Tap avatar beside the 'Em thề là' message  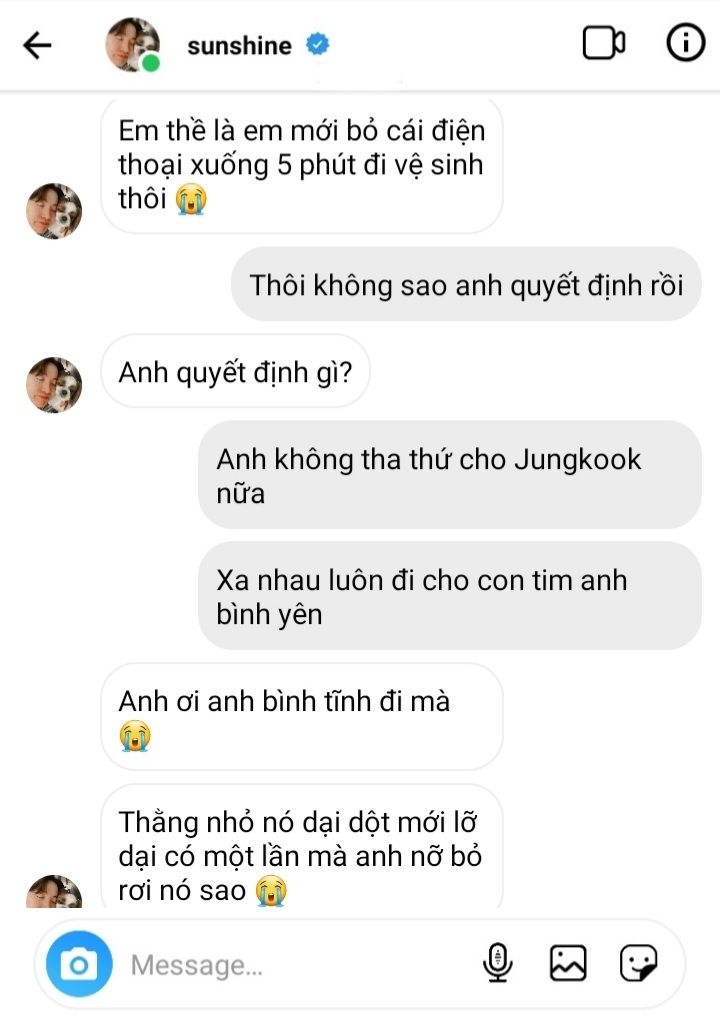(x=54, y=210)
